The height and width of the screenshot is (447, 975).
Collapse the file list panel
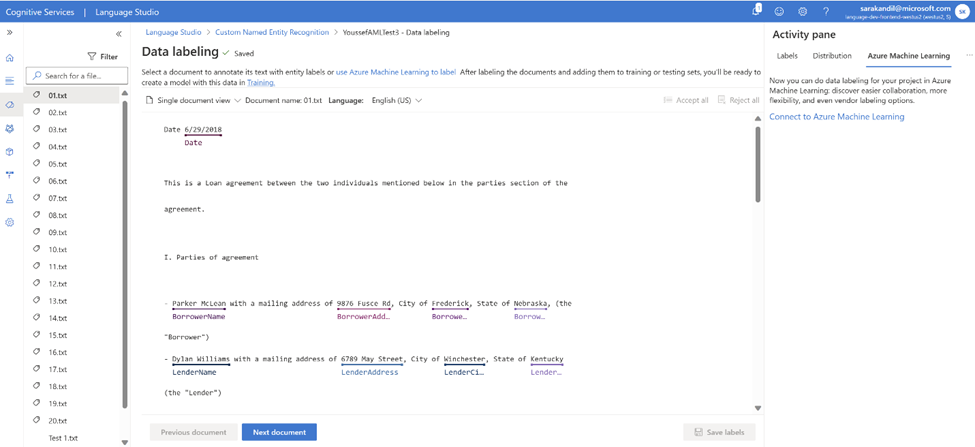[119, 34]
